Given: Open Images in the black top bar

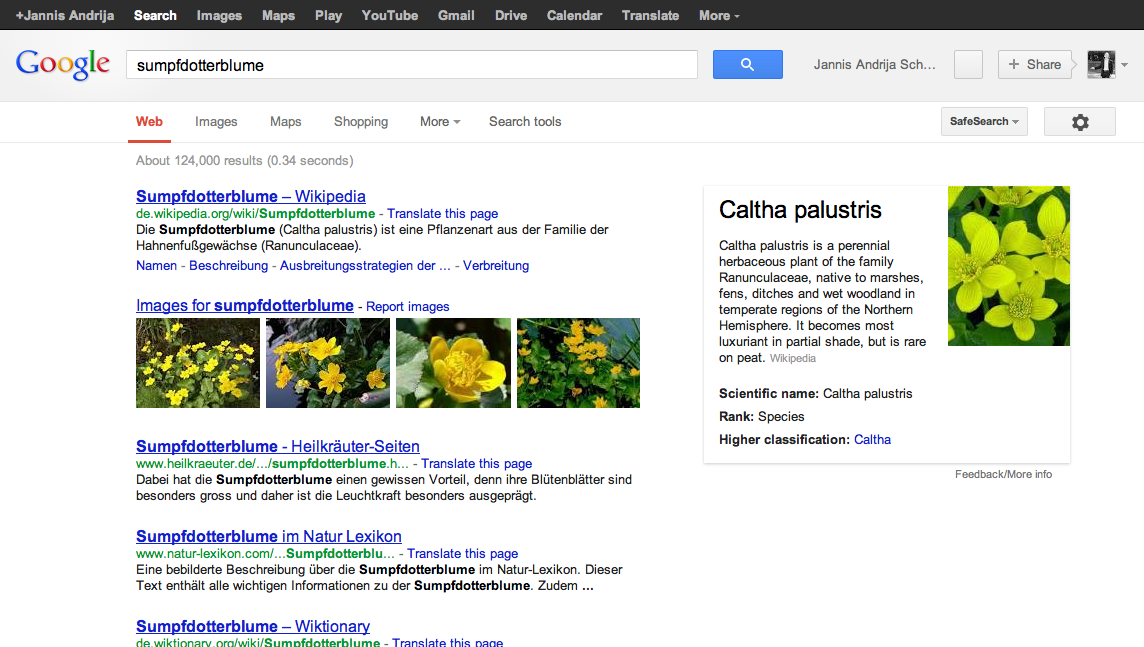Looking at the screenshot, I should coord(219,15).
